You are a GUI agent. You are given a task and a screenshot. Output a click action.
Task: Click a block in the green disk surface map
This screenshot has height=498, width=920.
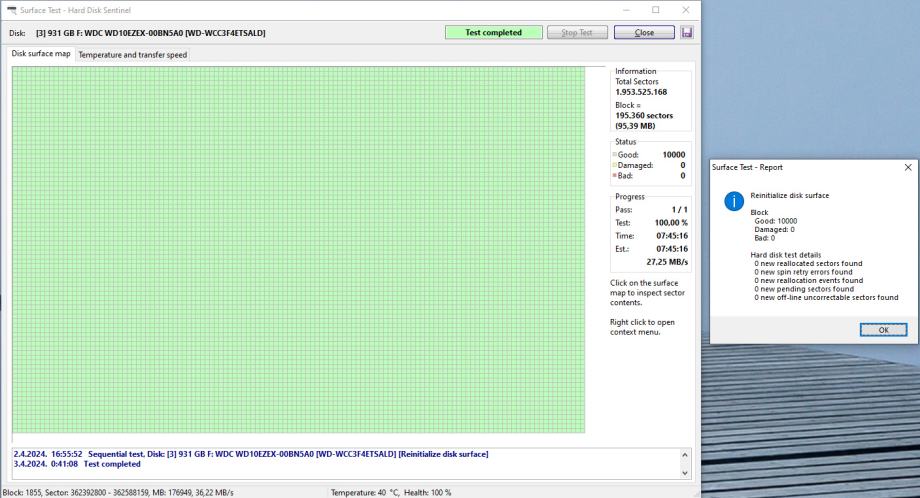[x=298, y=249]
